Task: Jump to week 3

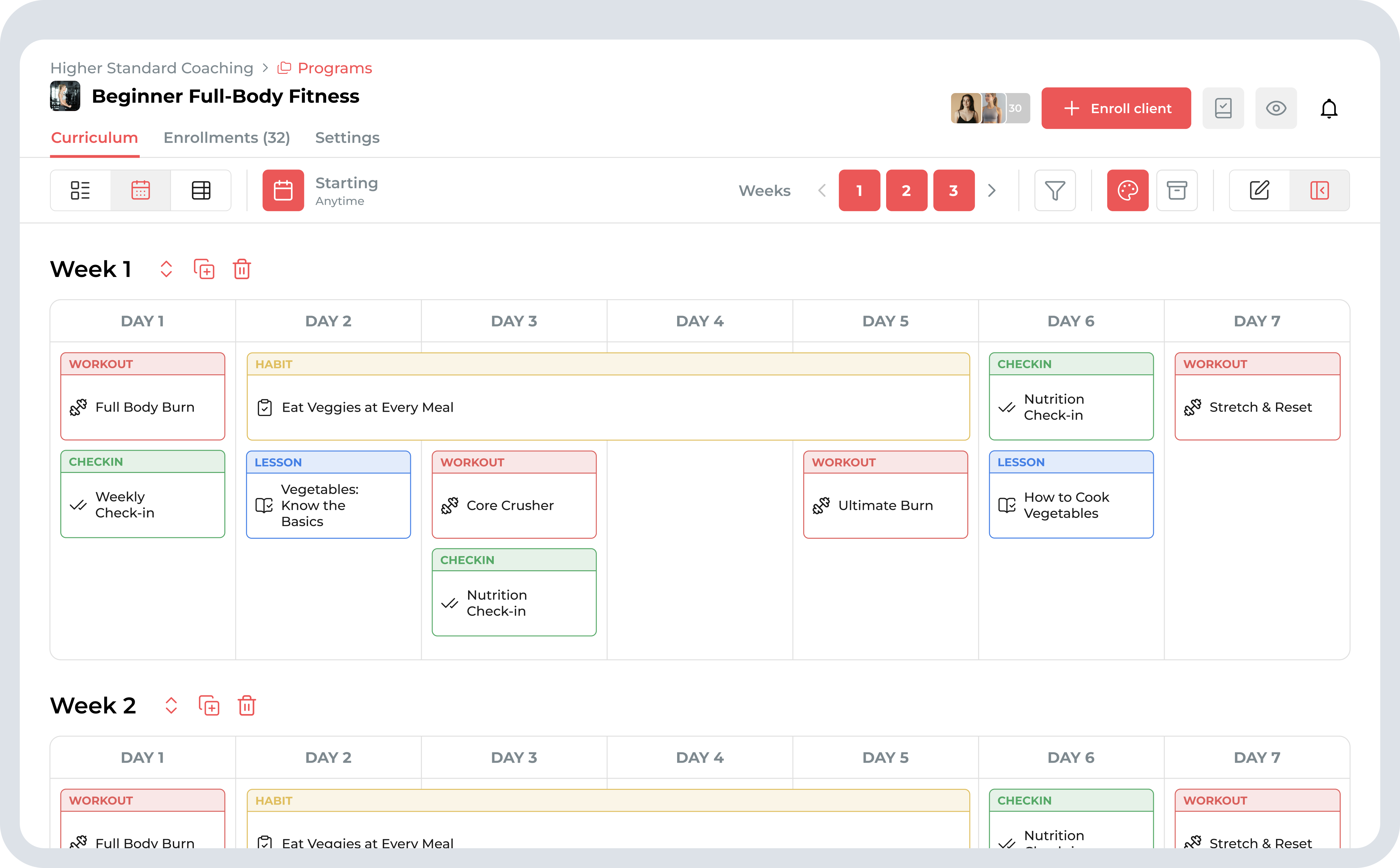Action: tap(953, 190)
